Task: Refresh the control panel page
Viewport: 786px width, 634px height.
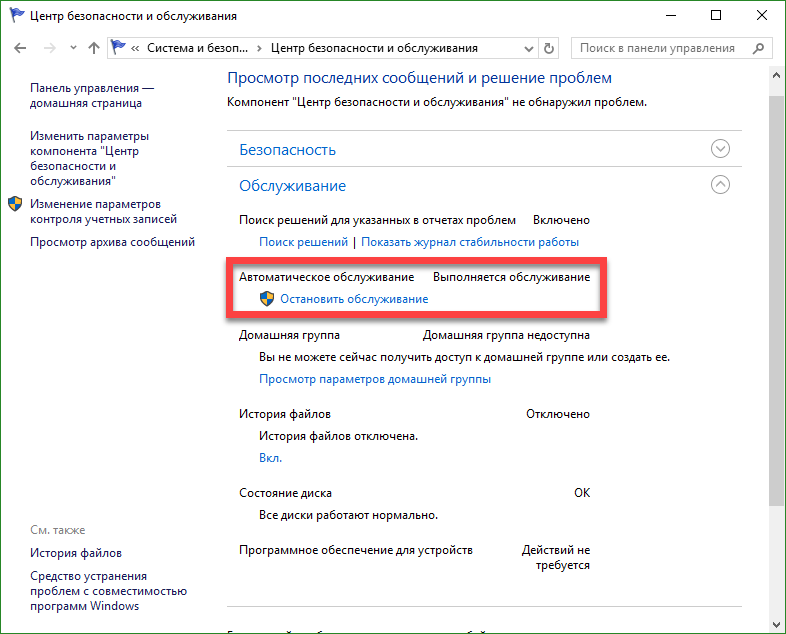Action: pos(549,49)
